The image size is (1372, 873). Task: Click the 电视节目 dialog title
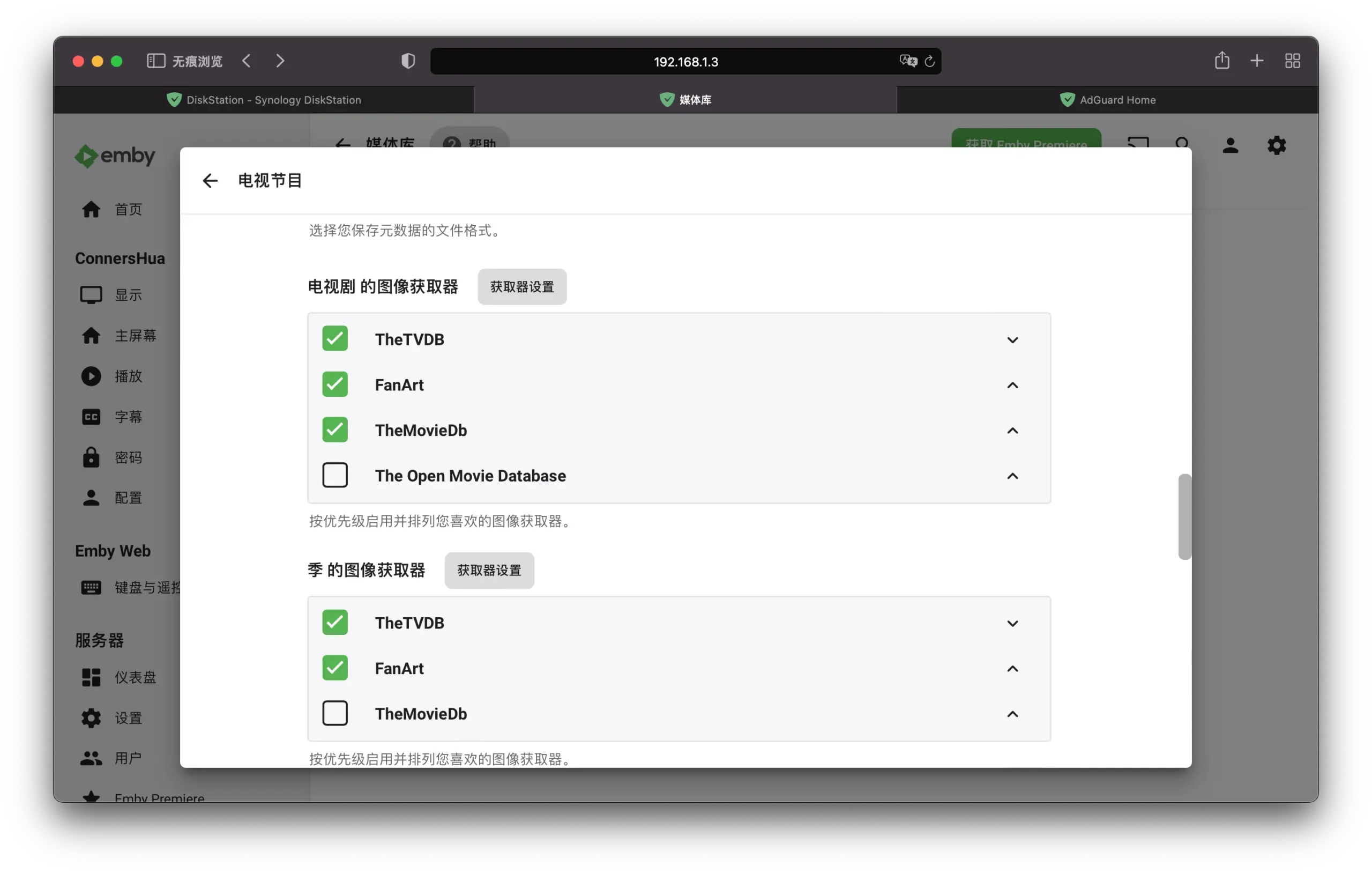pyautogui.click(x=270, y=180)
